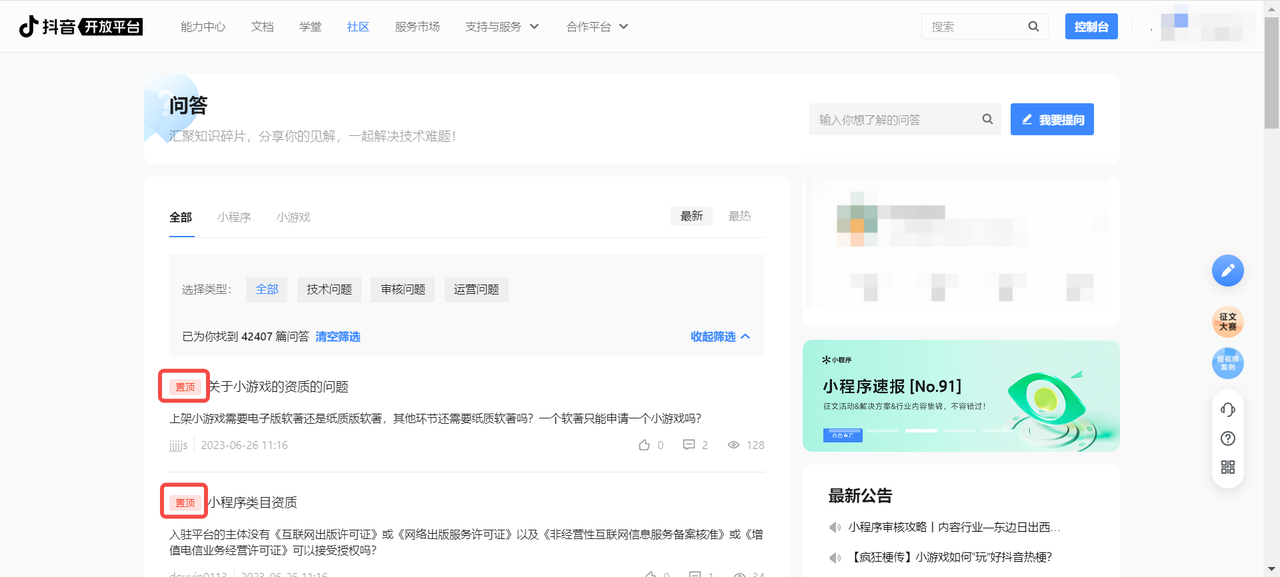The width and height of the screenshot is (1280, 577).
Task: Select the 最热 sort toggle
Action: pos(739,216)
